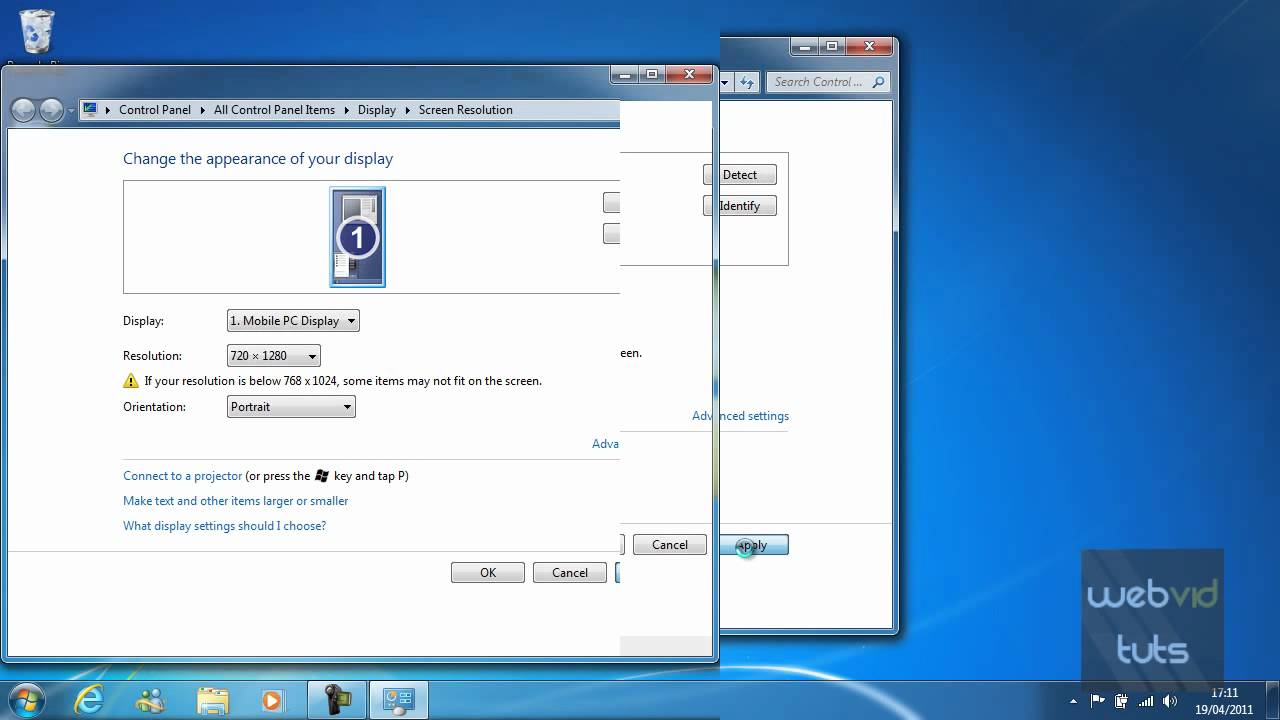Click the Apply button in the back window
The width and height of the screenshot is (1280, 720).
pyautogui.click(x=753, y=545)
